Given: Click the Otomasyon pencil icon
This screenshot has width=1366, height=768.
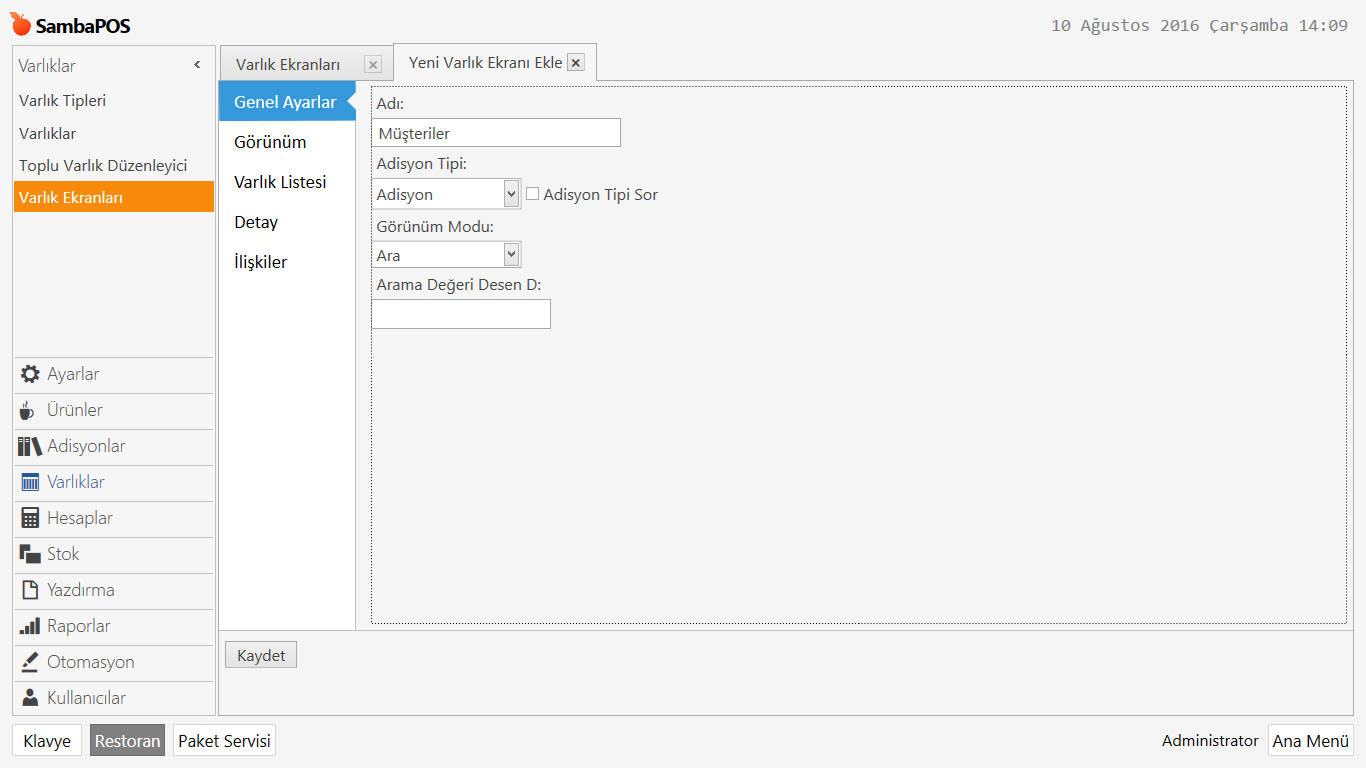Looking at the screenshot, I should (30, 662).
